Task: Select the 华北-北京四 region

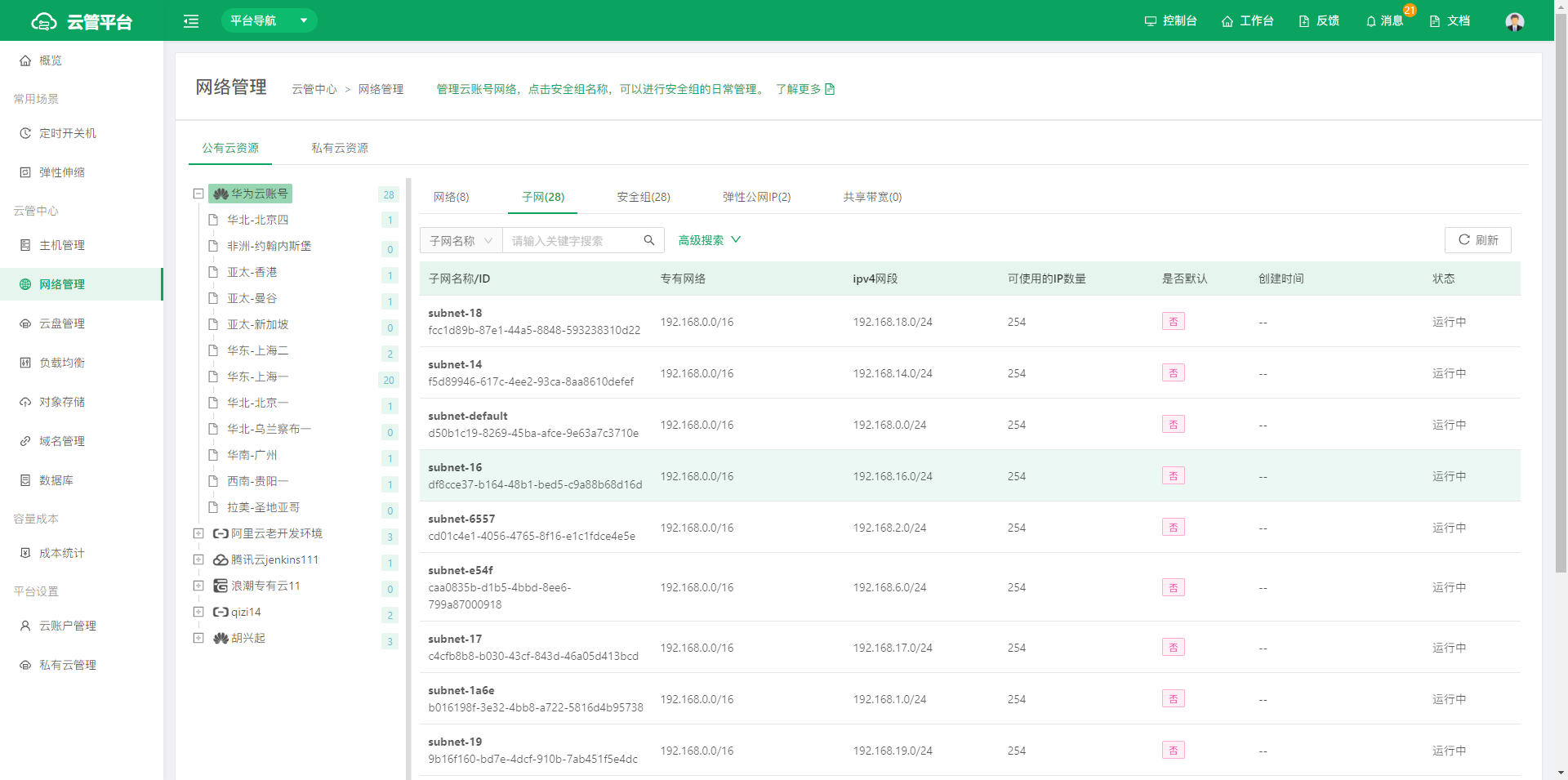Action: point(257,220)
